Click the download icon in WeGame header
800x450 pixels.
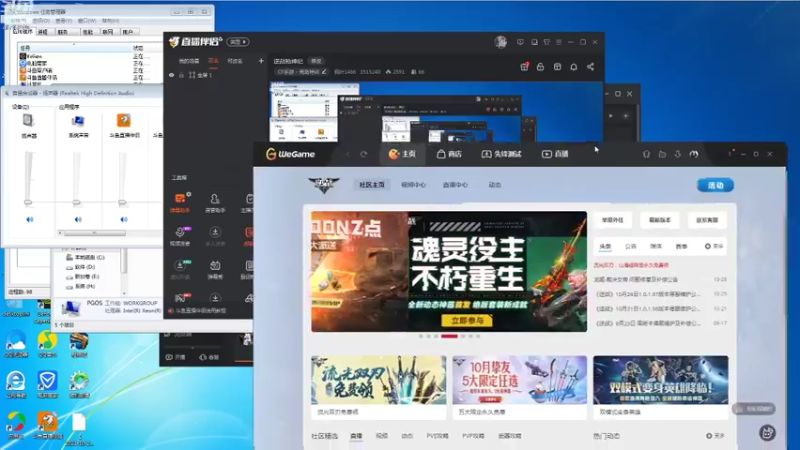(678, 154)
